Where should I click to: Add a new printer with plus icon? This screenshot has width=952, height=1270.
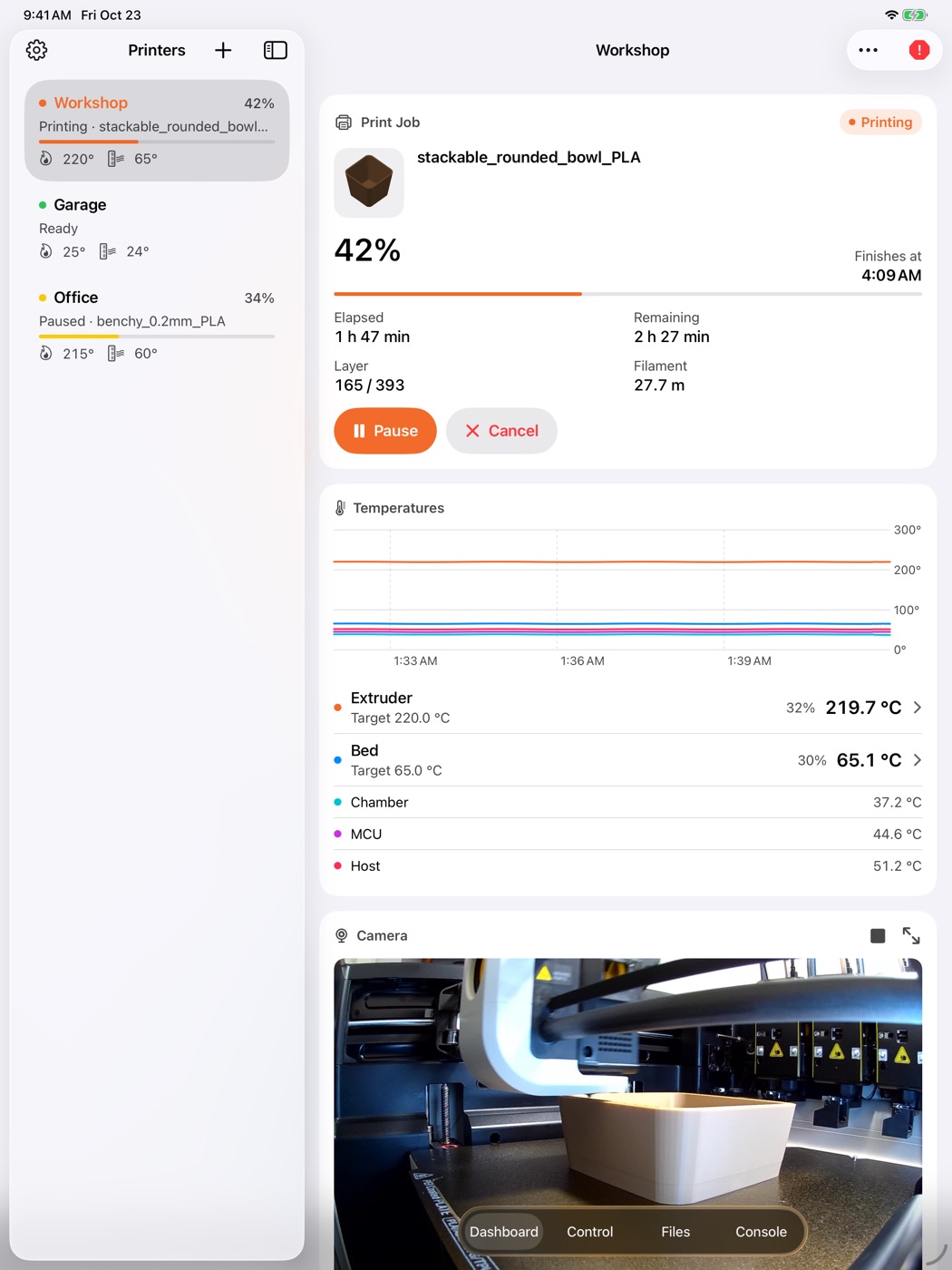(x=223, y=50)
